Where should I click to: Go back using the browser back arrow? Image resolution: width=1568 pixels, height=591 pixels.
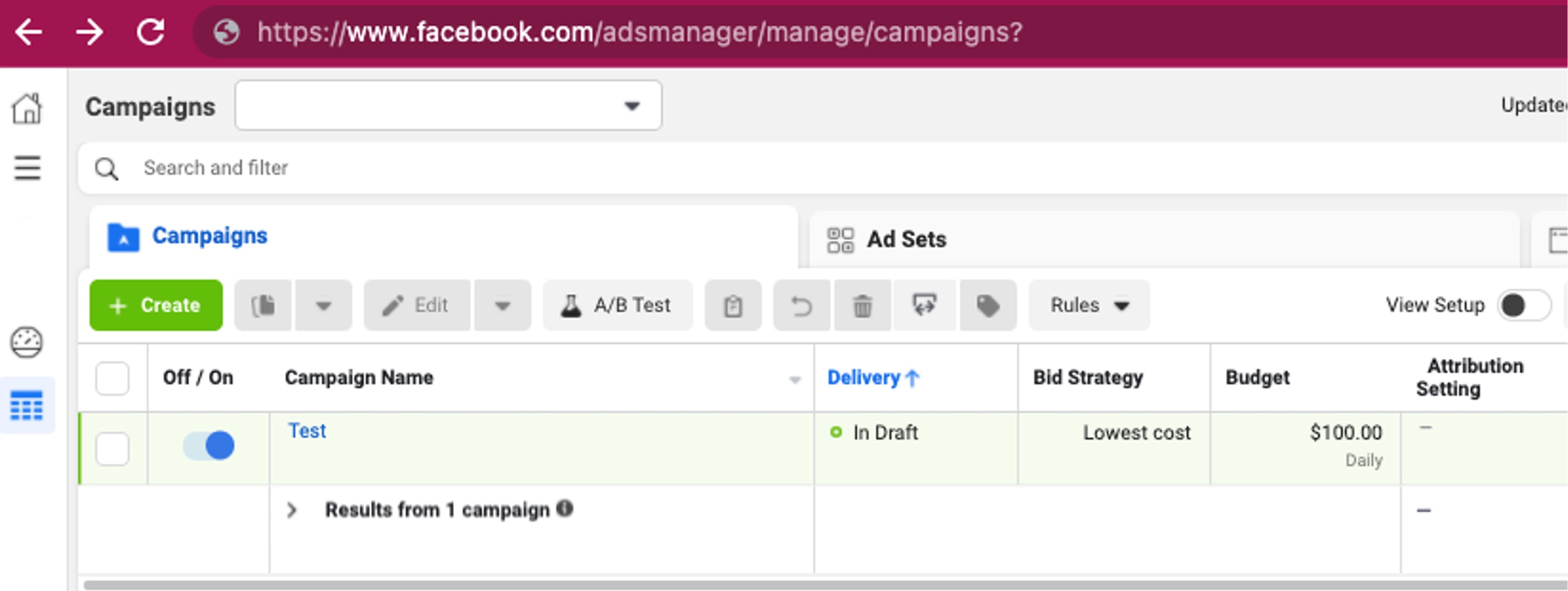29,32
